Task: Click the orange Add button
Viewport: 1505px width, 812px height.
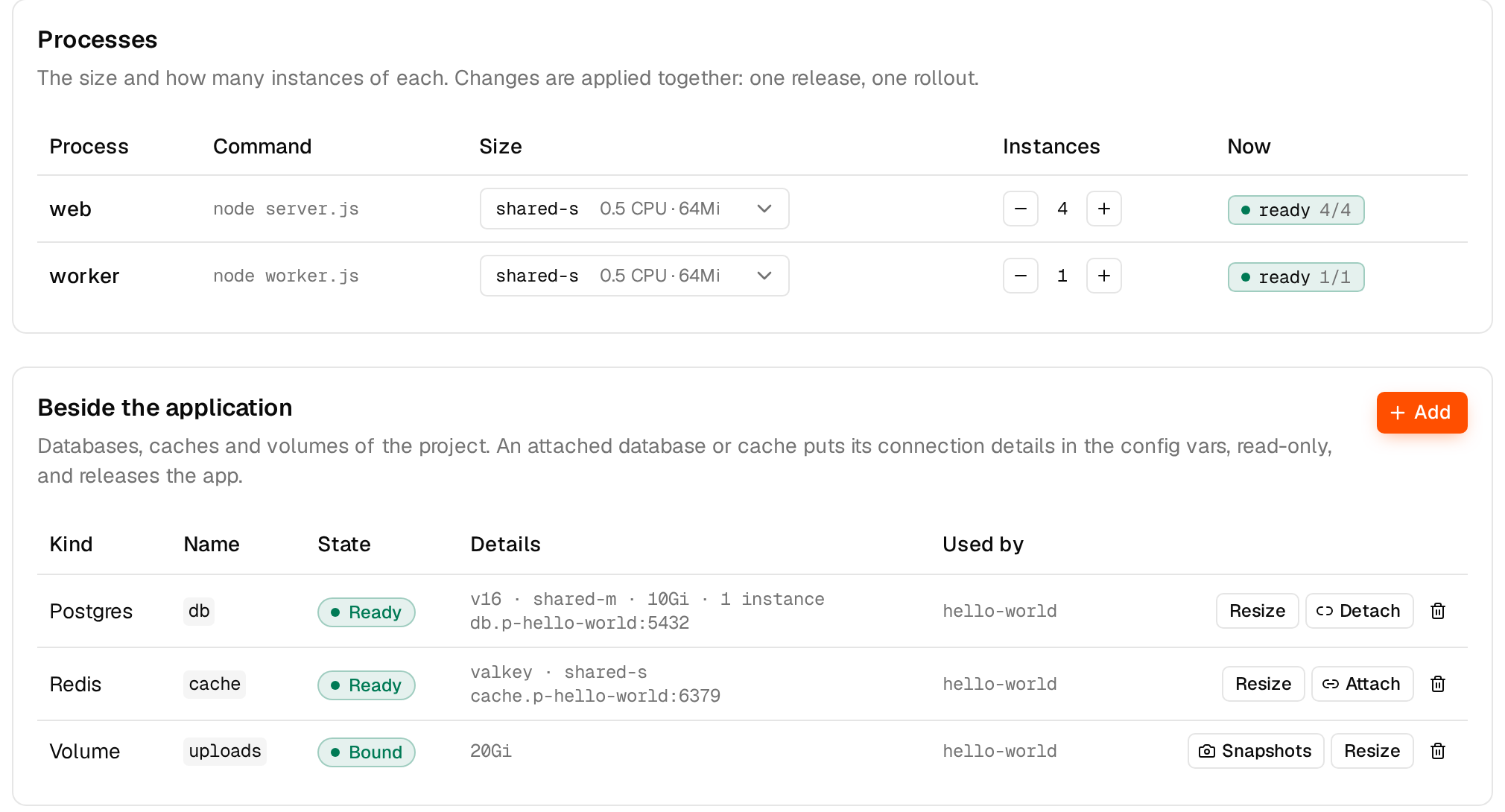Action: 1422,413
